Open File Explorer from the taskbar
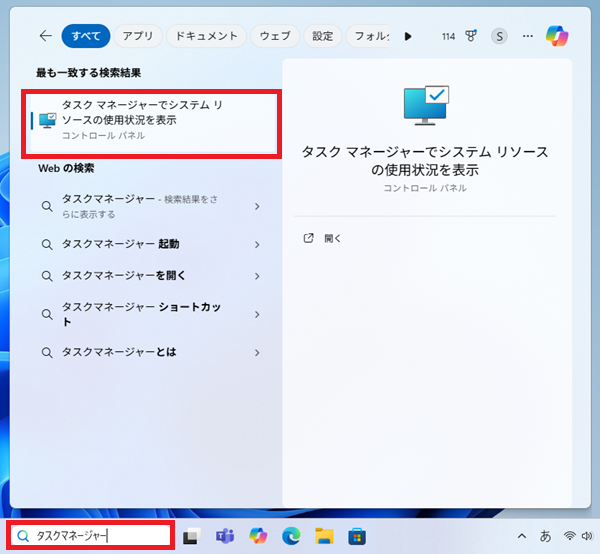 324,536
